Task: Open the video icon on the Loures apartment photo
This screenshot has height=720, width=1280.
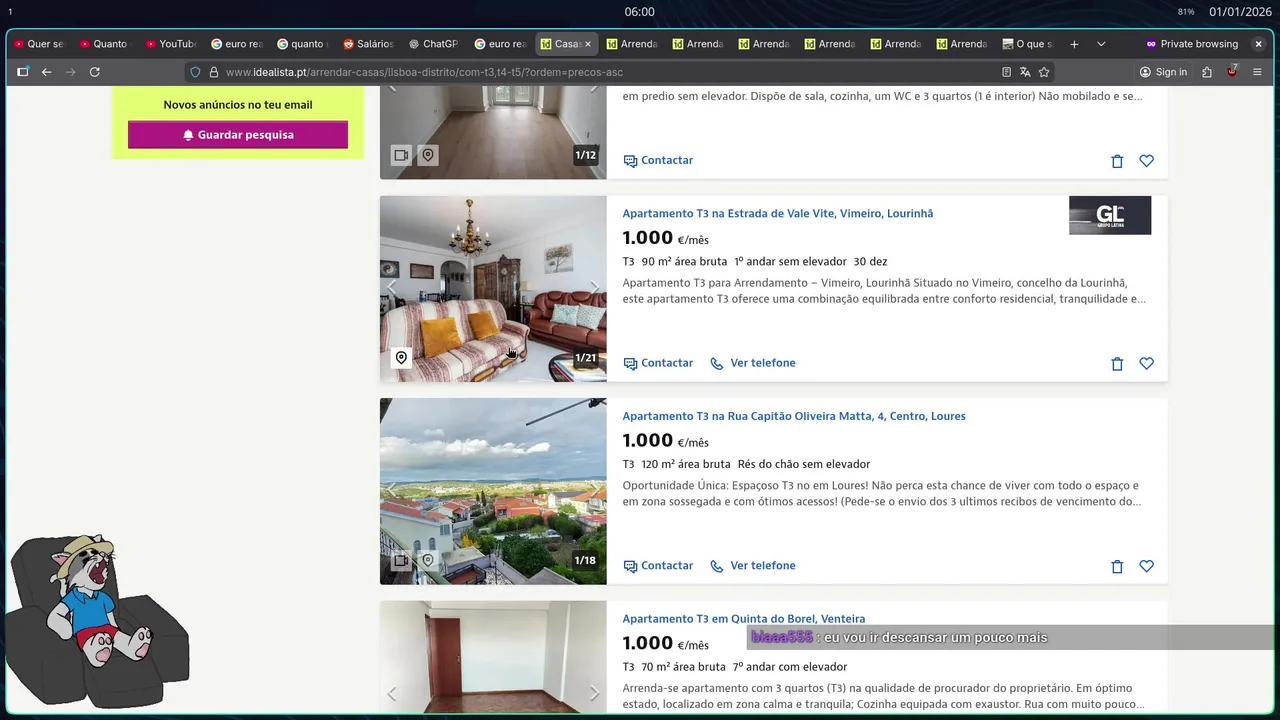Action: coord(401,561)
